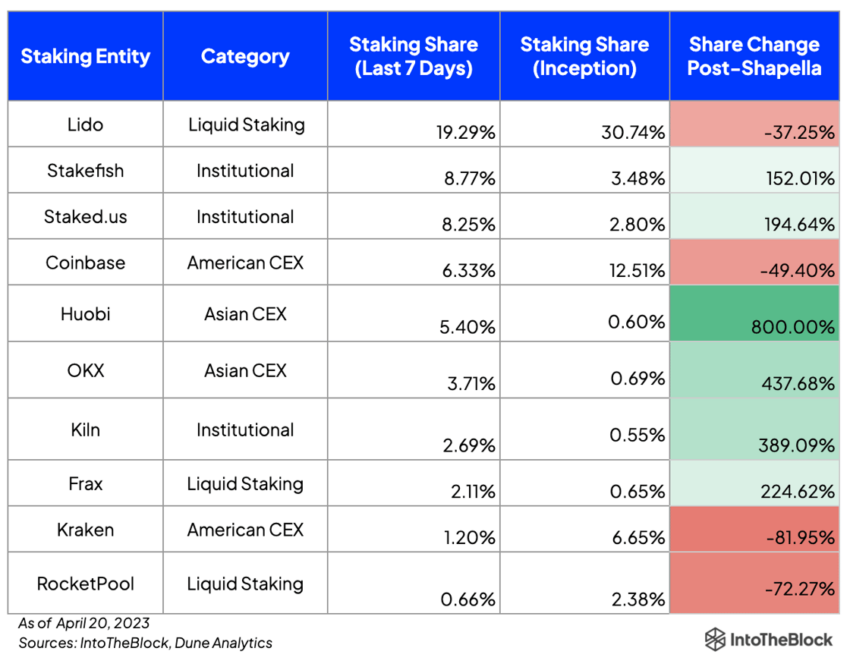Viewport: 850px width, 667px height.
Task: Click the IntoTheBlock brand text
Action: coord(781,640)
